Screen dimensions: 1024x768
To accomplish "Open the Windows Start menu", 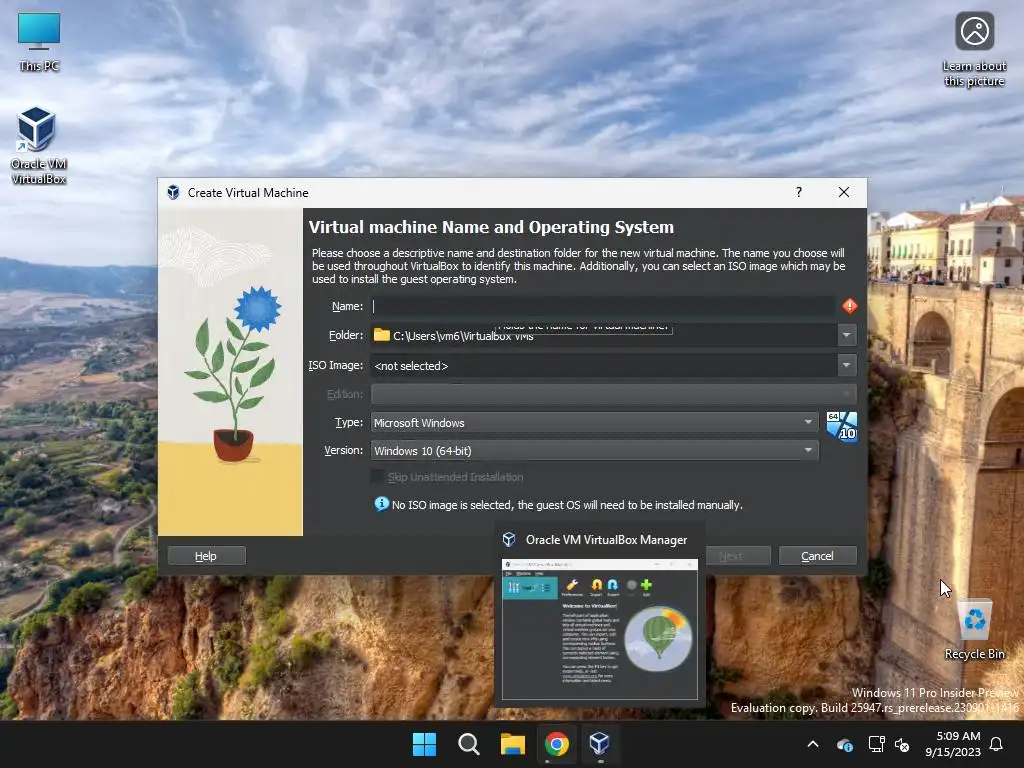I will 424,744.
